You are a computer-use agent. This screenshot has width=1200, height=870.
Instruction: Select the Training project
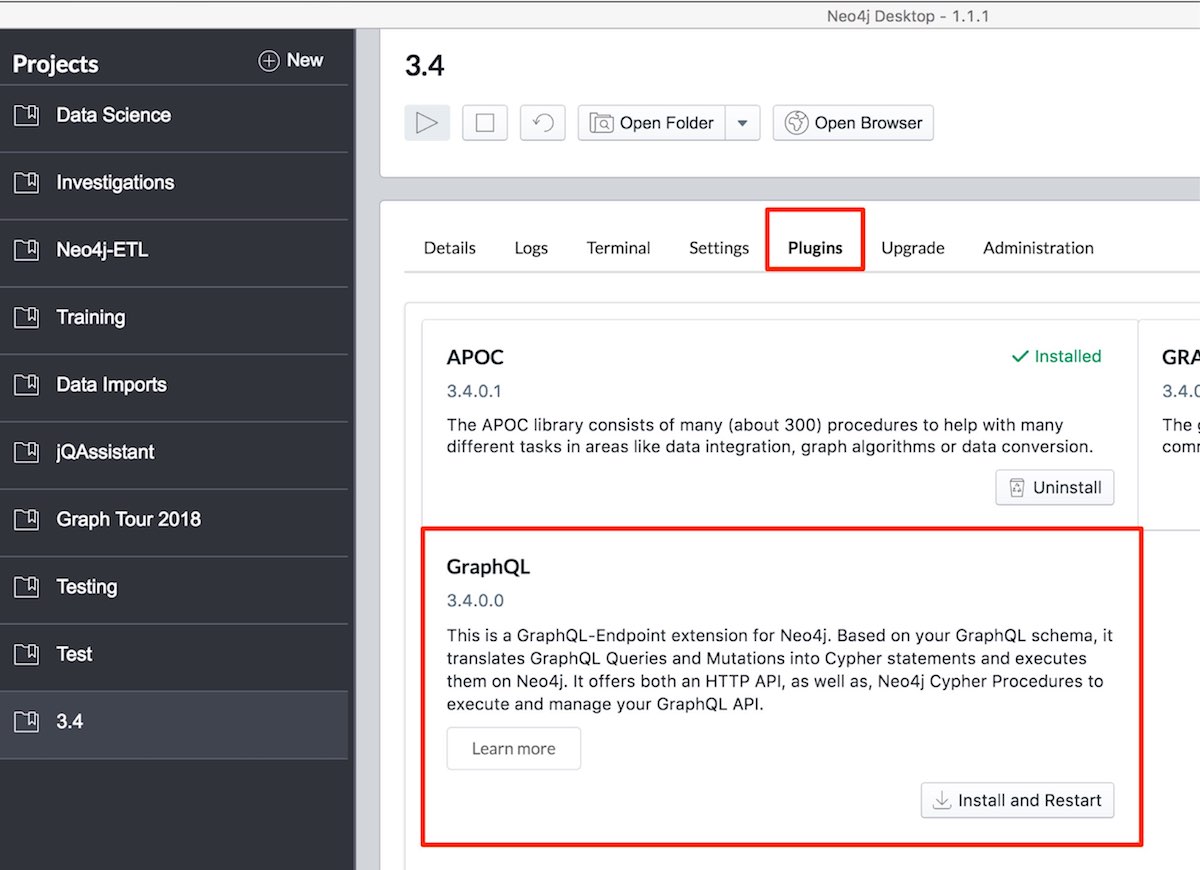(174, 318)
